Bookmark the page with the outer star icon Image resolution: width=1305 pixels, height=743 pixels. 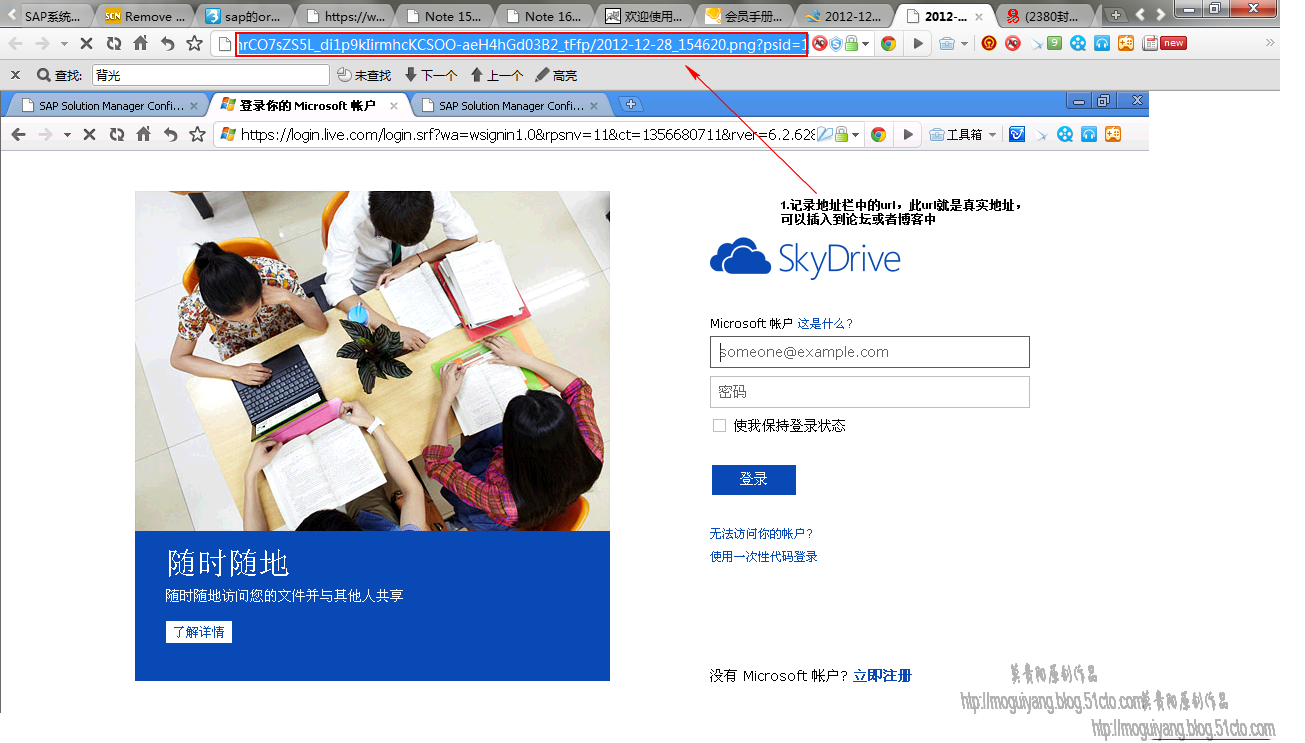pos(194,44)
